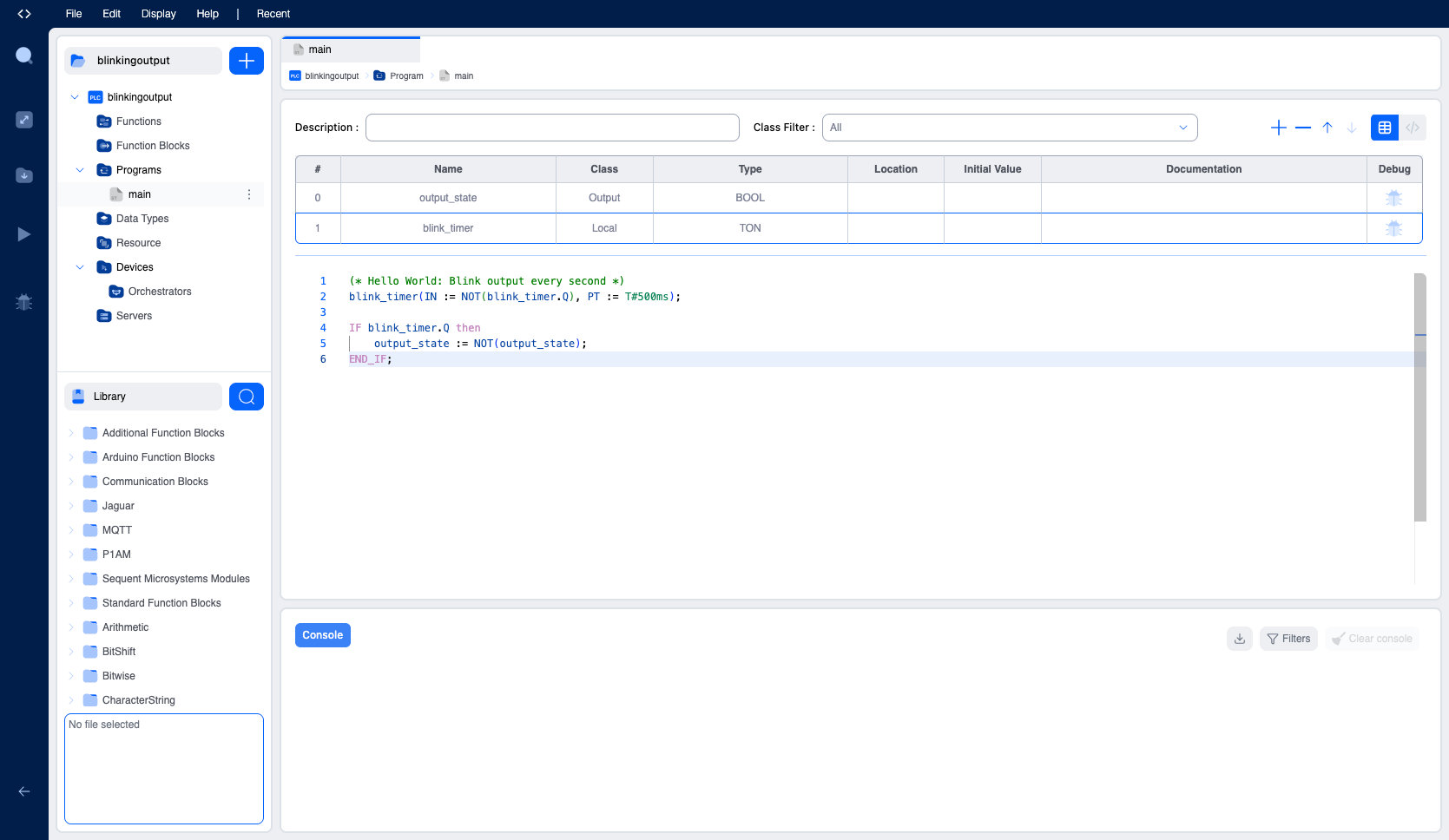The image size is (1449, 840).
Task: Click the code editor vertical scrollbar
Action: (x=1420, y=397)
